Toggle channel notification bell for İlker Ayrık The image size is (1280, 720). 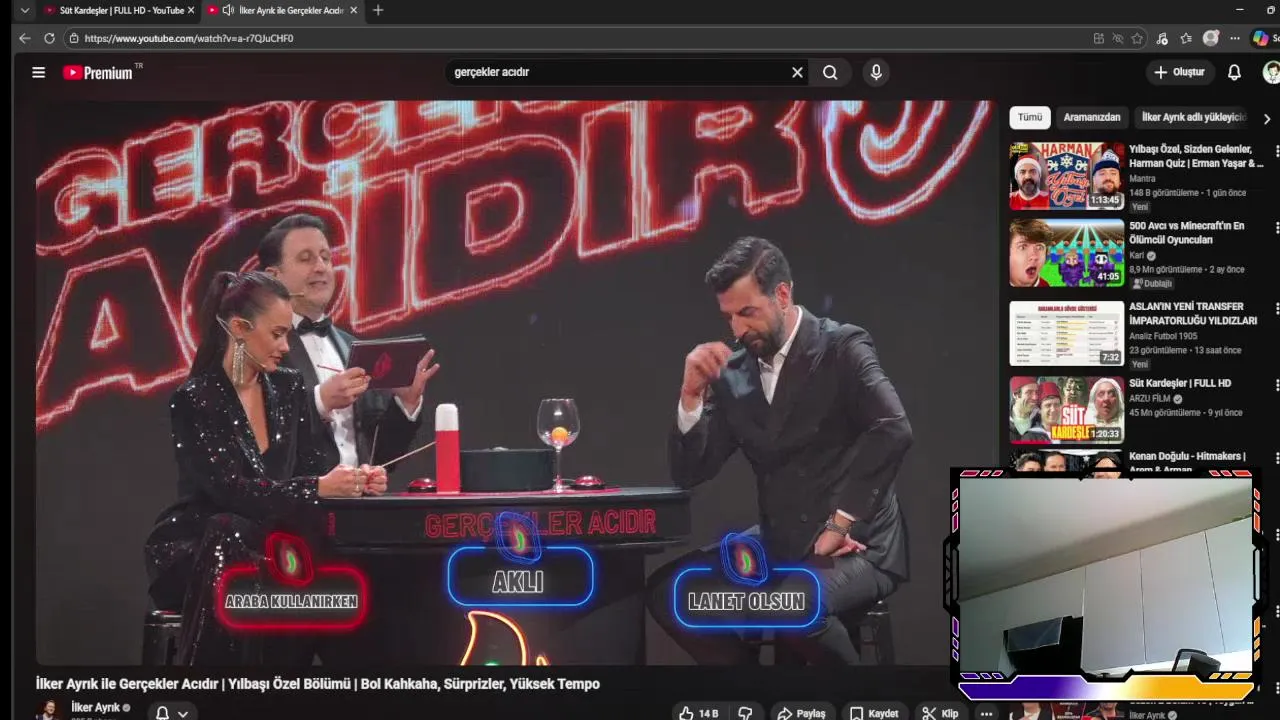[x=162, y=713]
